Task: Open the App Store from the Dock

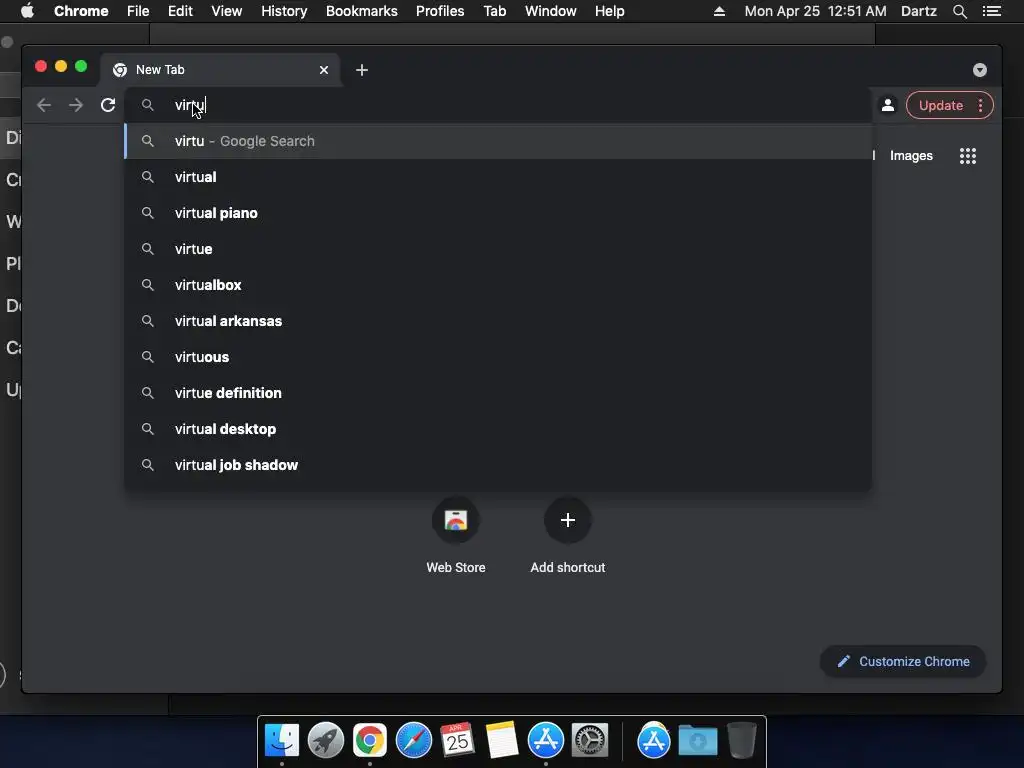Action: (546, 741)
